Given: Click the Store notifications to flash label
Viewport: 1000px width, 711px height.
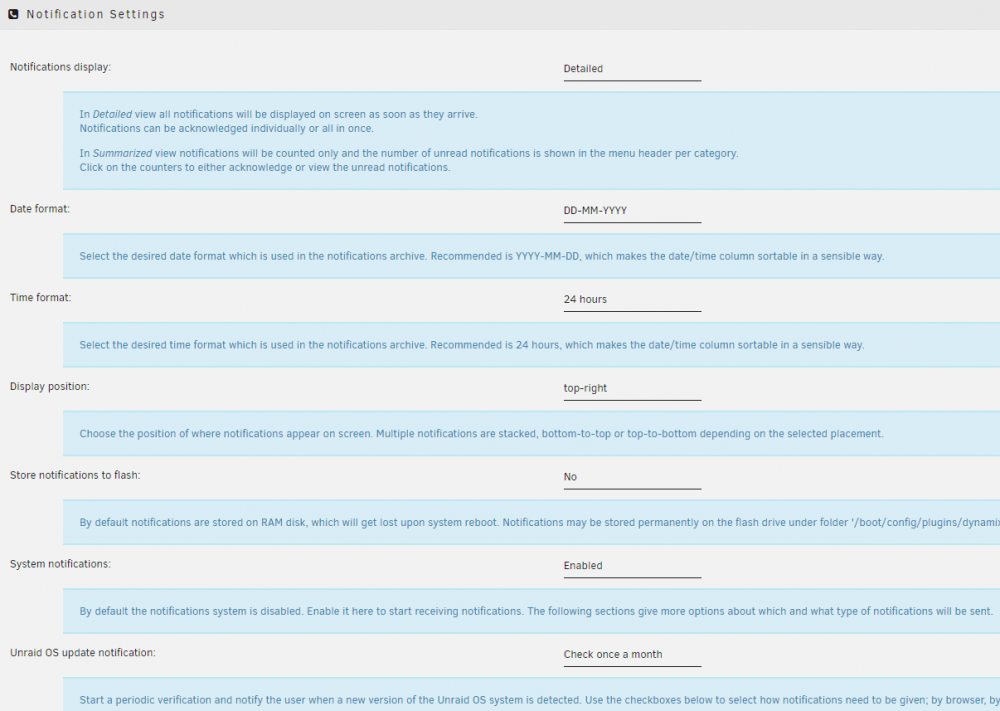Looking at the screenshot, I should (x=75, y=475).
